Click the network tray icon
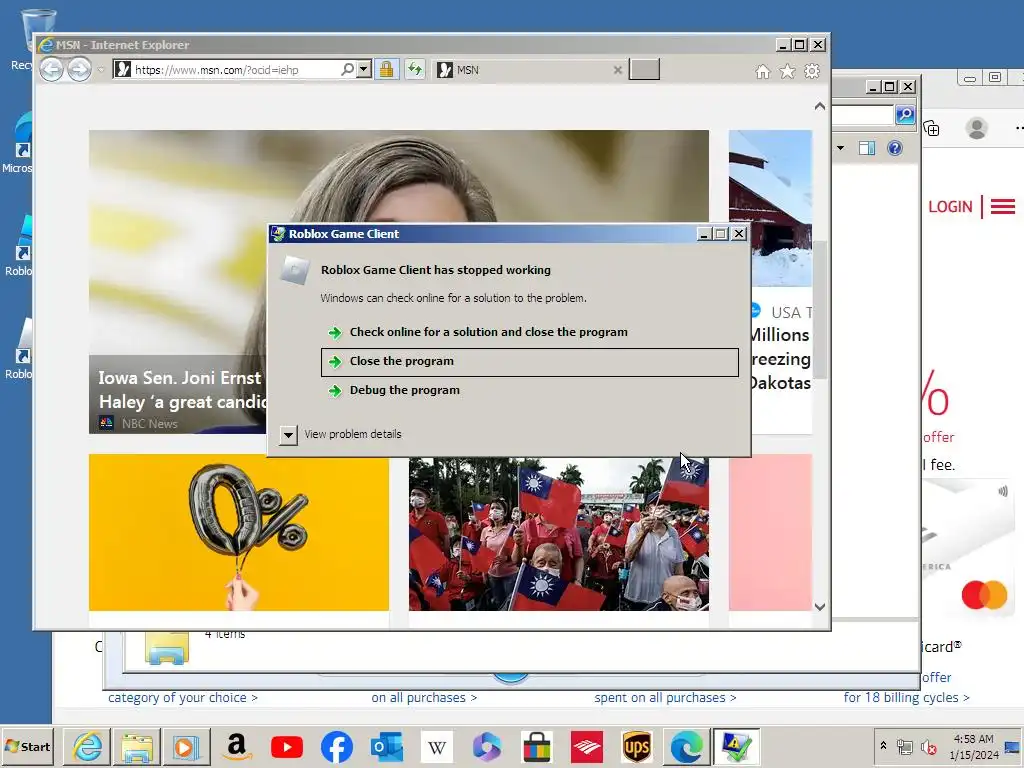This screenshot has width=1024, height=768. pyautogui.click(x=904, y=746)
